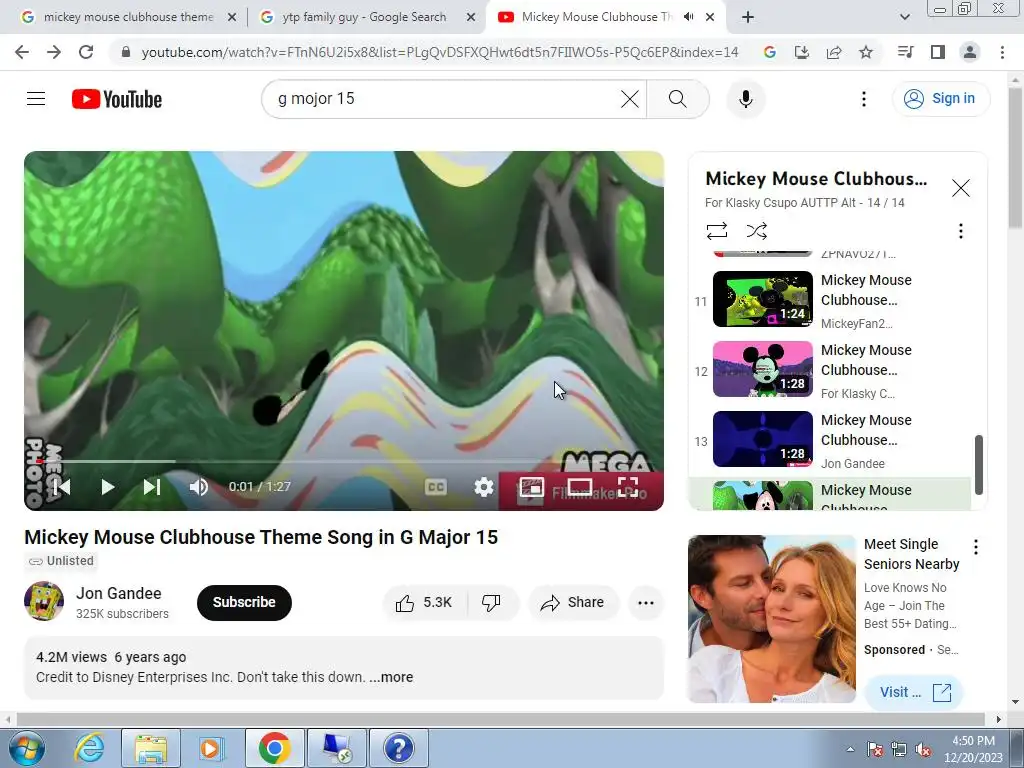
Task: Open Windows Explorer from taskbar
Action: 151,748
